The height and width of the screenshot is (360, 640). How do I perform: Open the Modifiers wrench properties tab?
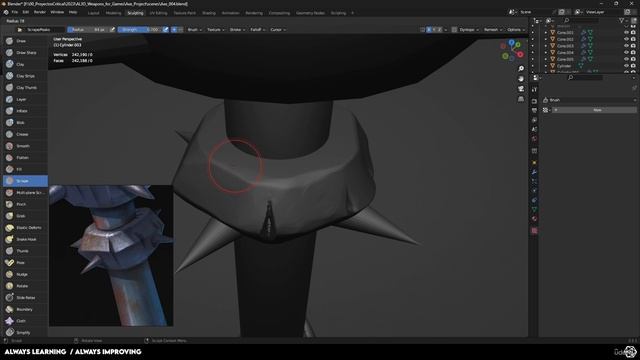[x=534, y=172]
